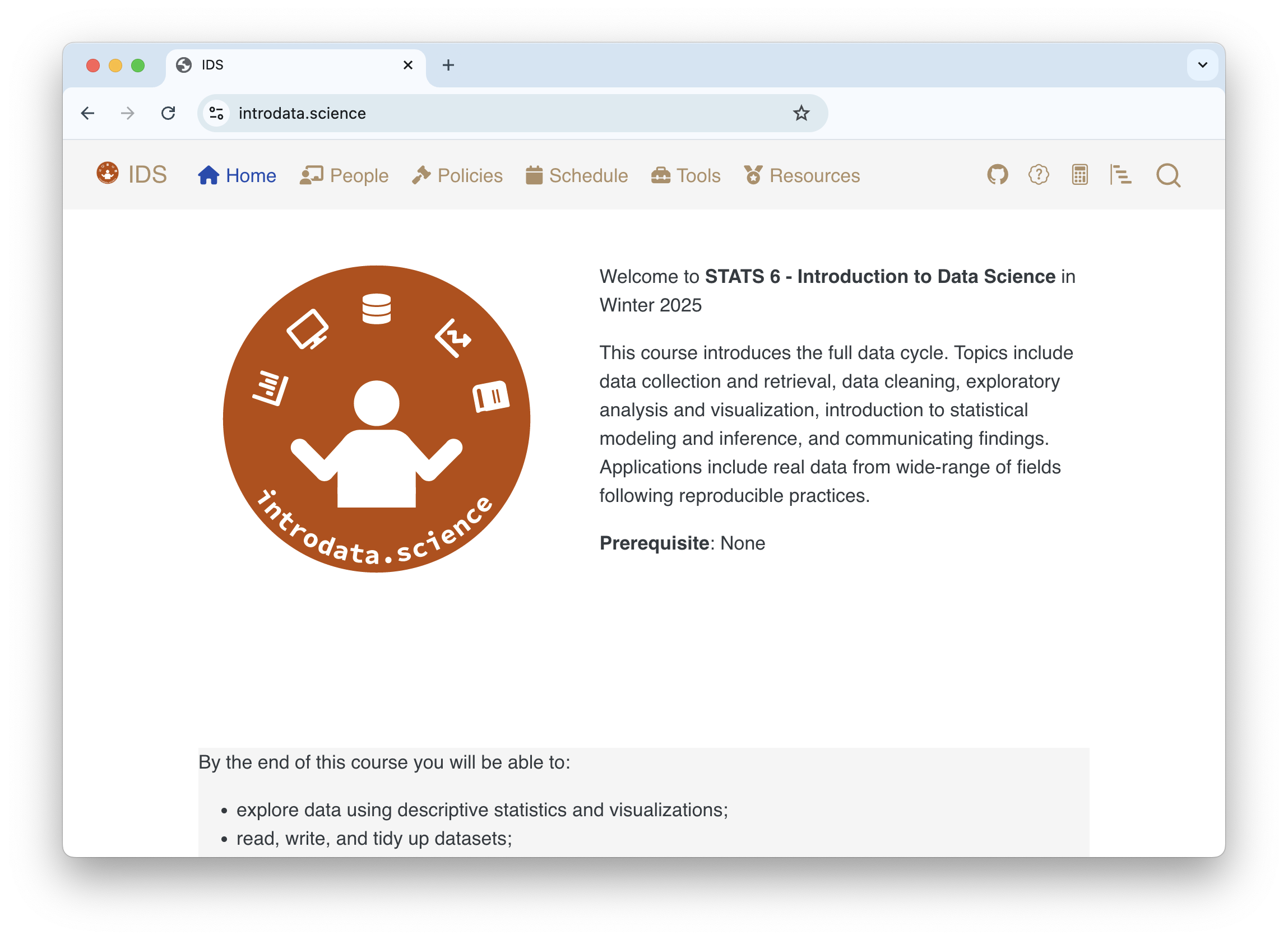This screenshot has height=940, width=1288.
Task: Click the toolbox icon next to Tools
Action: pos(661,175)
